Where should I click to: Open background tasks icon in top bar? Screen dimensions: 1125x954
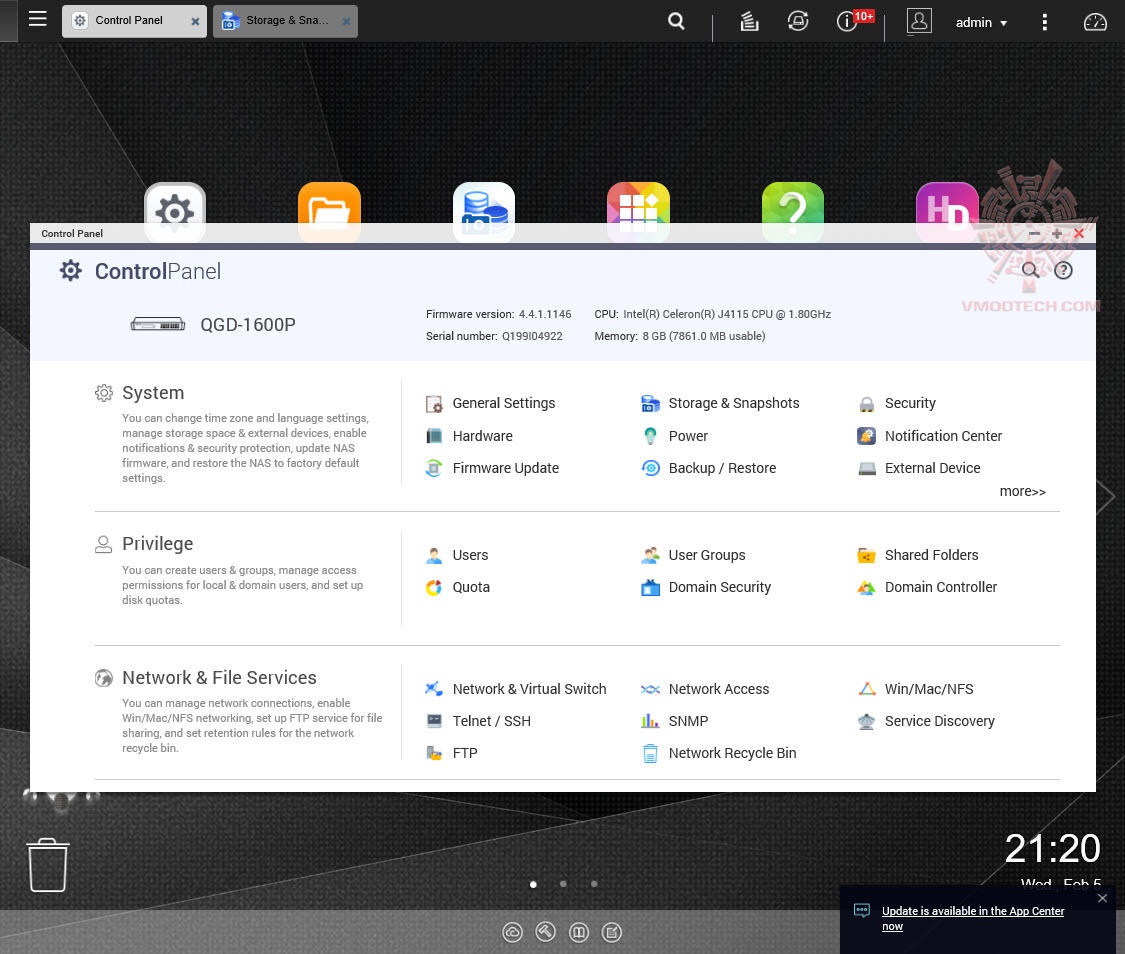(x=749, y=22)
